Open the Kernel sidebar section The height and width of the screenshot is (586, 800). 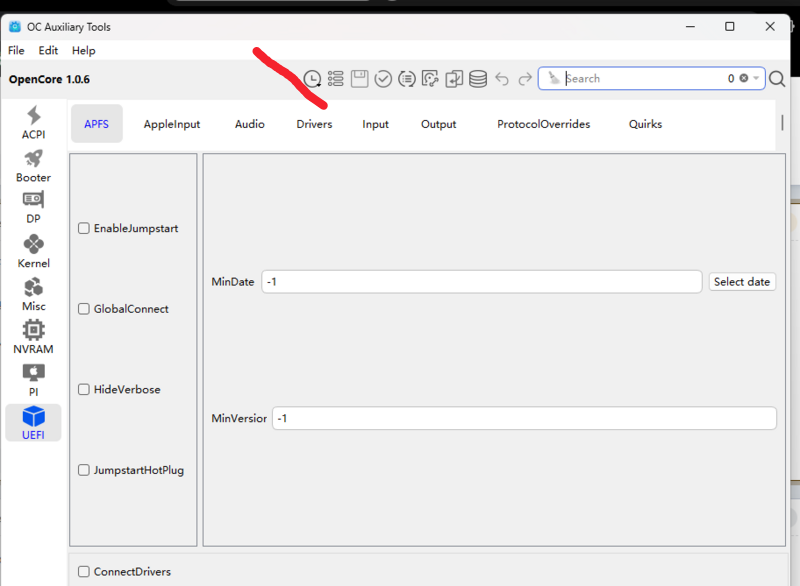coord(34,251)
